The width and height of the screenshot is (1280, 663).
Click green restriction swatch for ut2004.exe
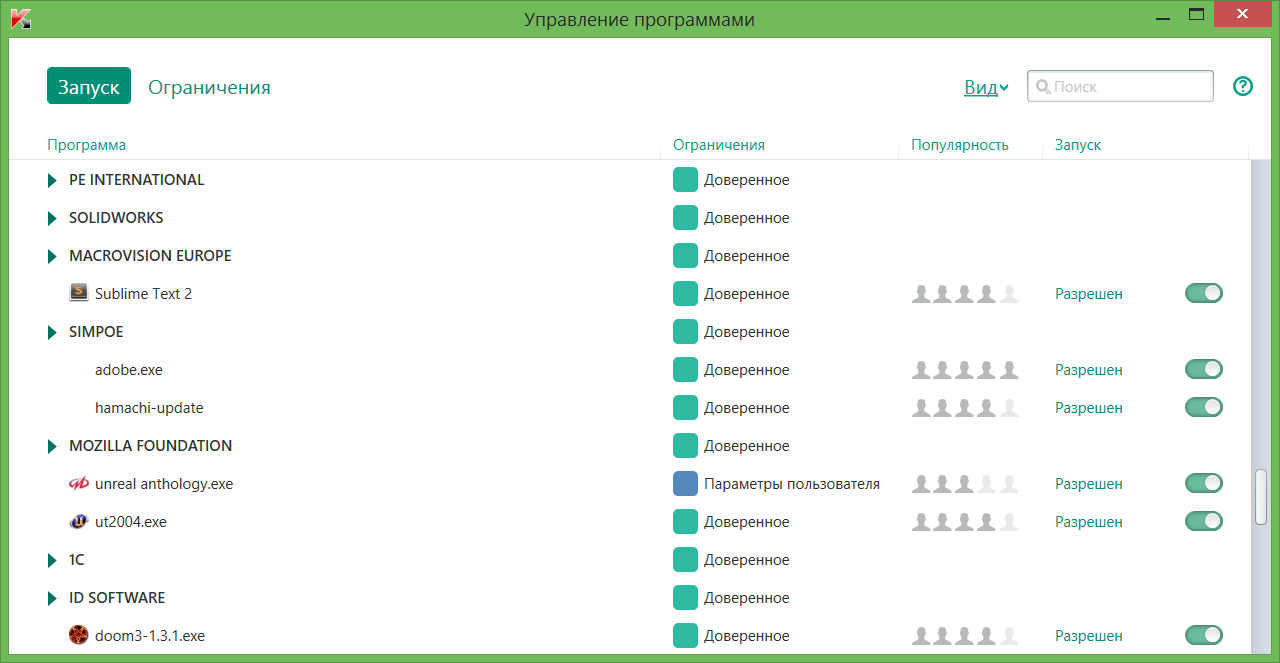[x=685, y=521]
